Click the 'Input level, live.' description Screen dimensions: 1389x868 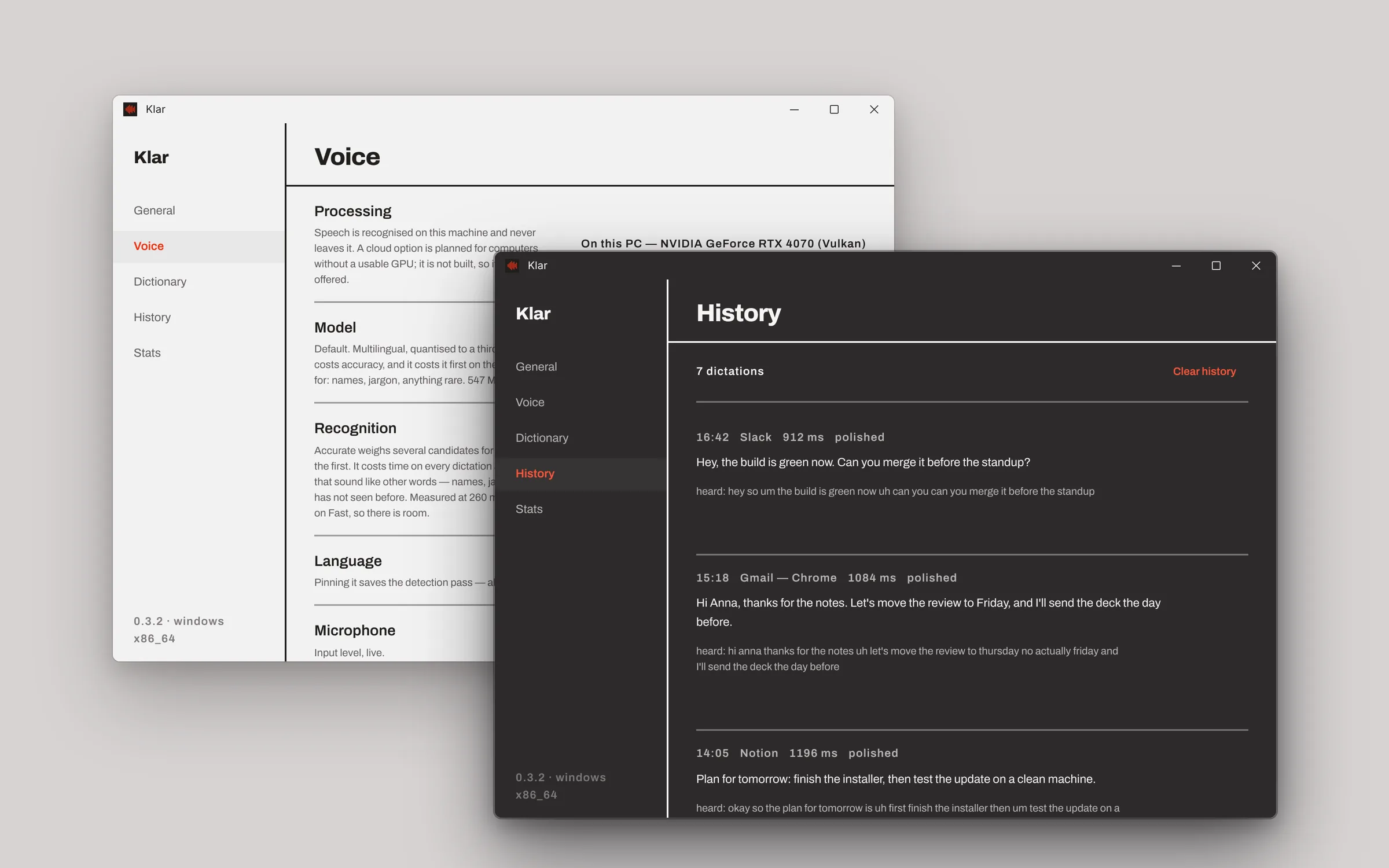[349, 653]
